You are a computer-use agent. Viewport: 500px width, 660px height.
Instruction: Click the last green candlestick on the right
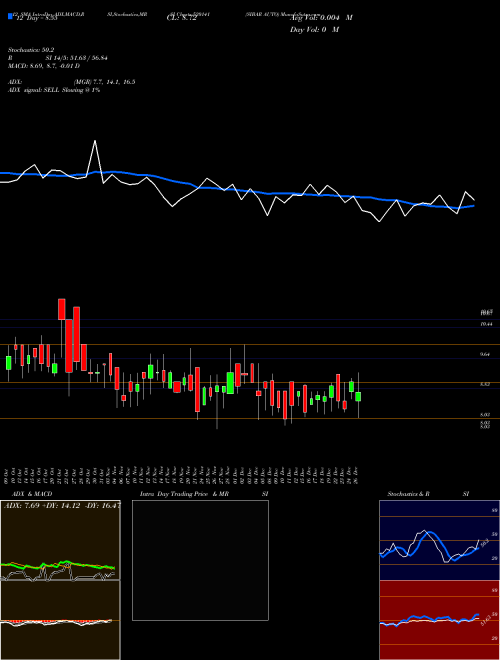pos(358,397)
